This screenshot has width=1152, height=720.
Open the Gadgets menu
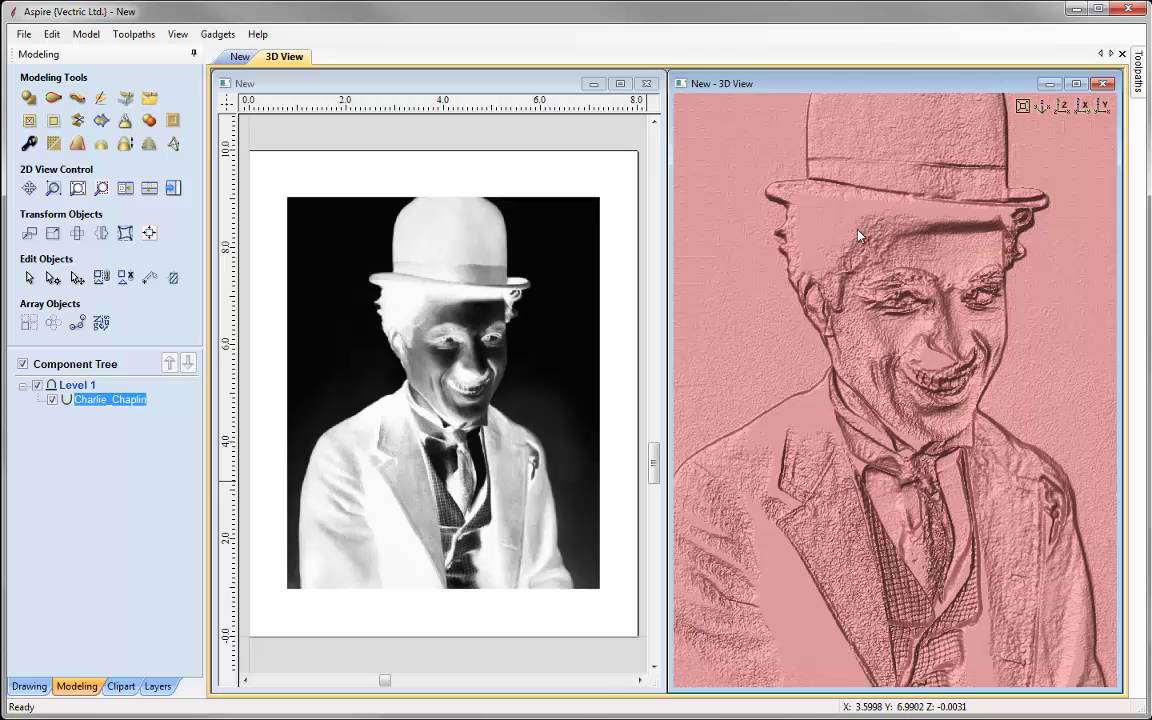coord(218,34)
